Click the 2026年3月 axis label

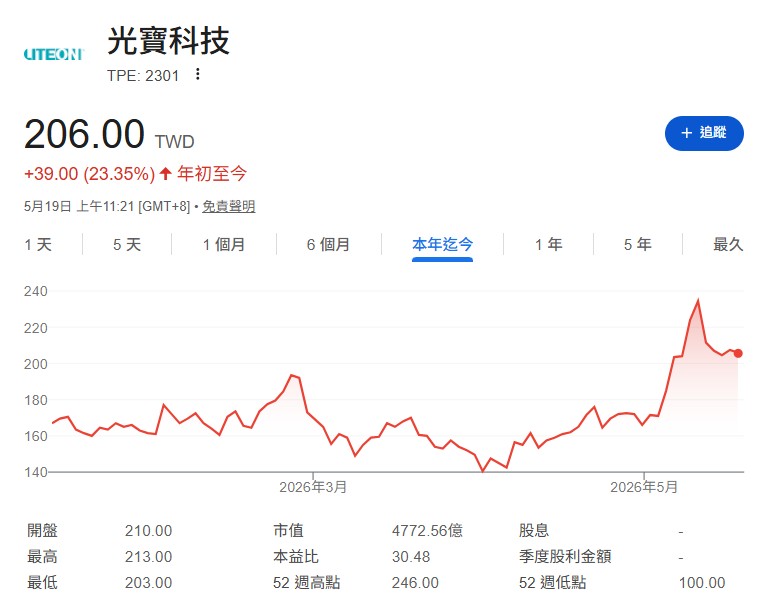point(313,487)
